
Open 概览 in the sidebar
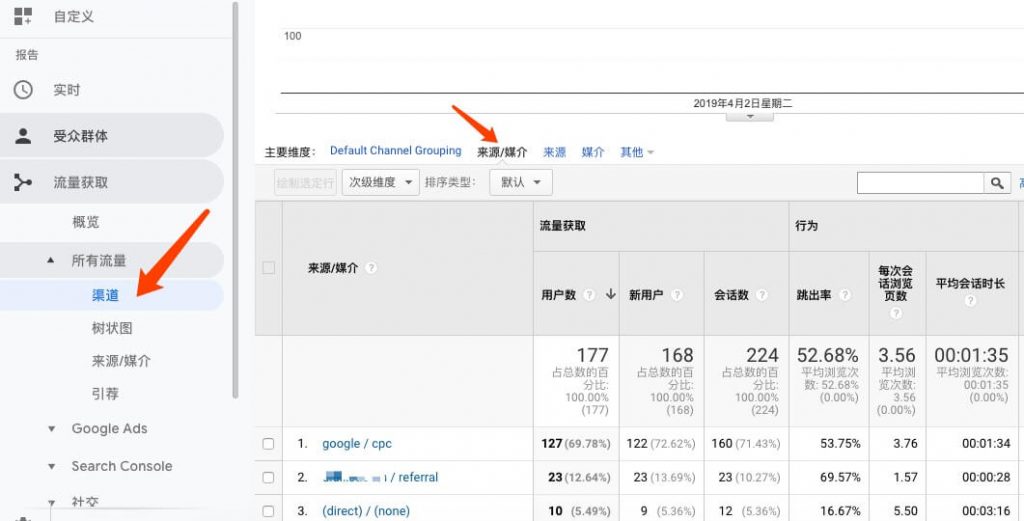point(86,222)
